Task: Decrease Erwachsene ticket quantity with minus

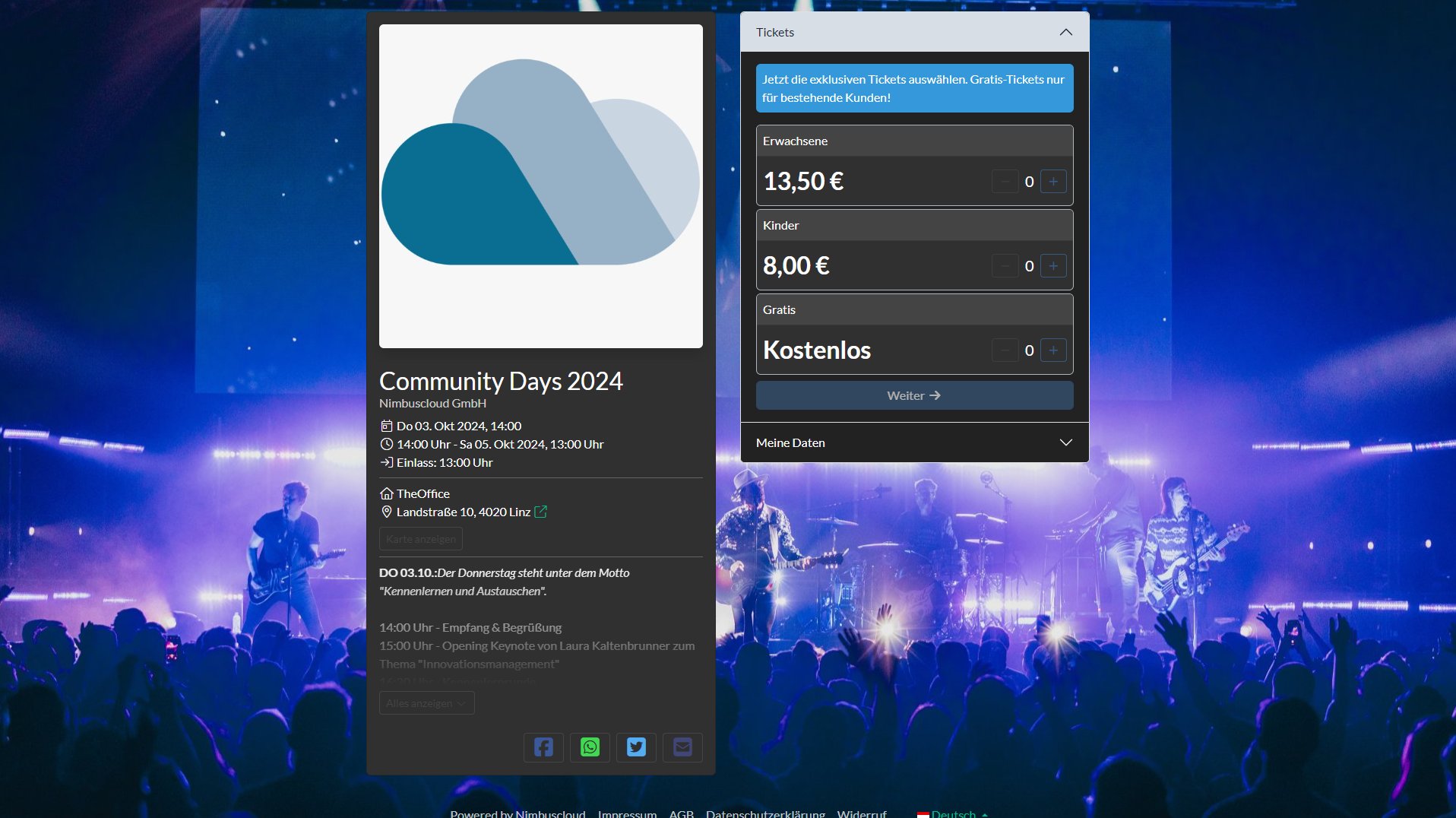Action: 1005,182
